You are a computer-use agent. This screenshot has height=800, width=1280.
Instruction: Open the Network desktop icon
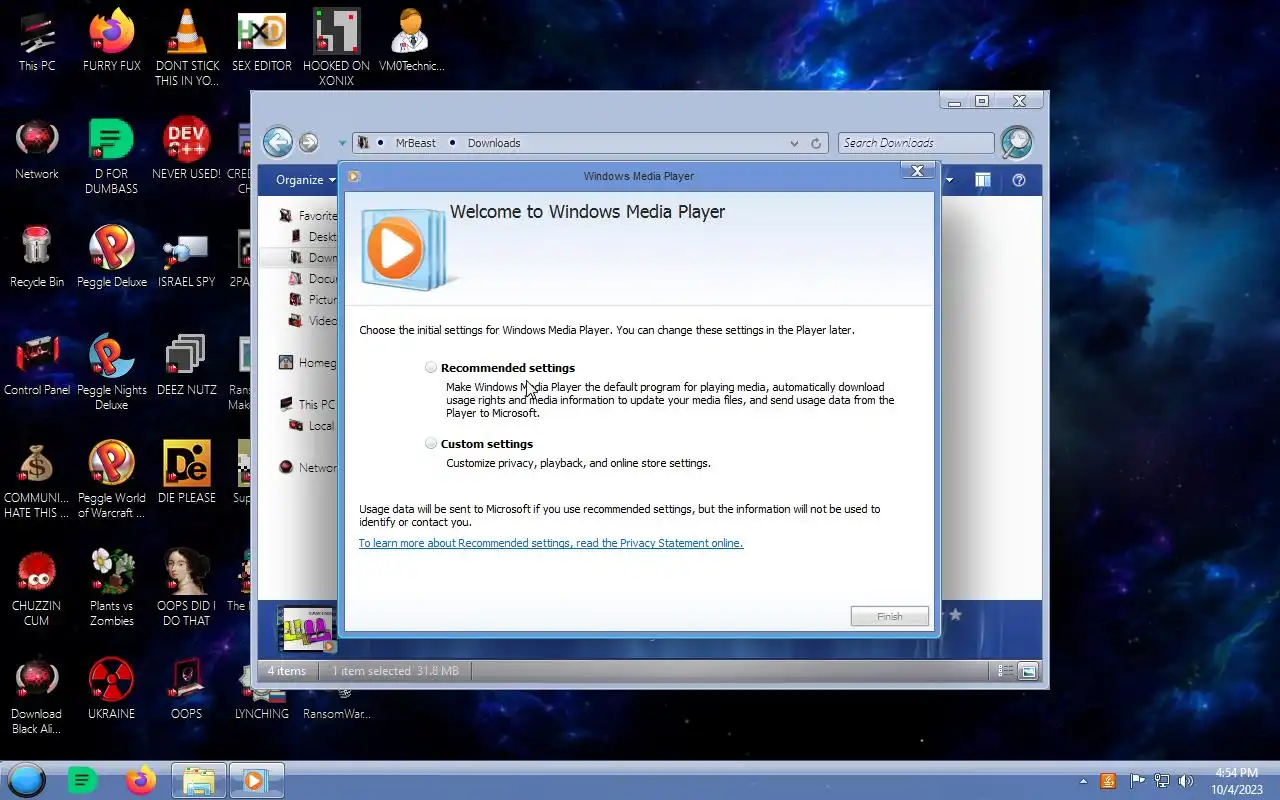[37, 150]
